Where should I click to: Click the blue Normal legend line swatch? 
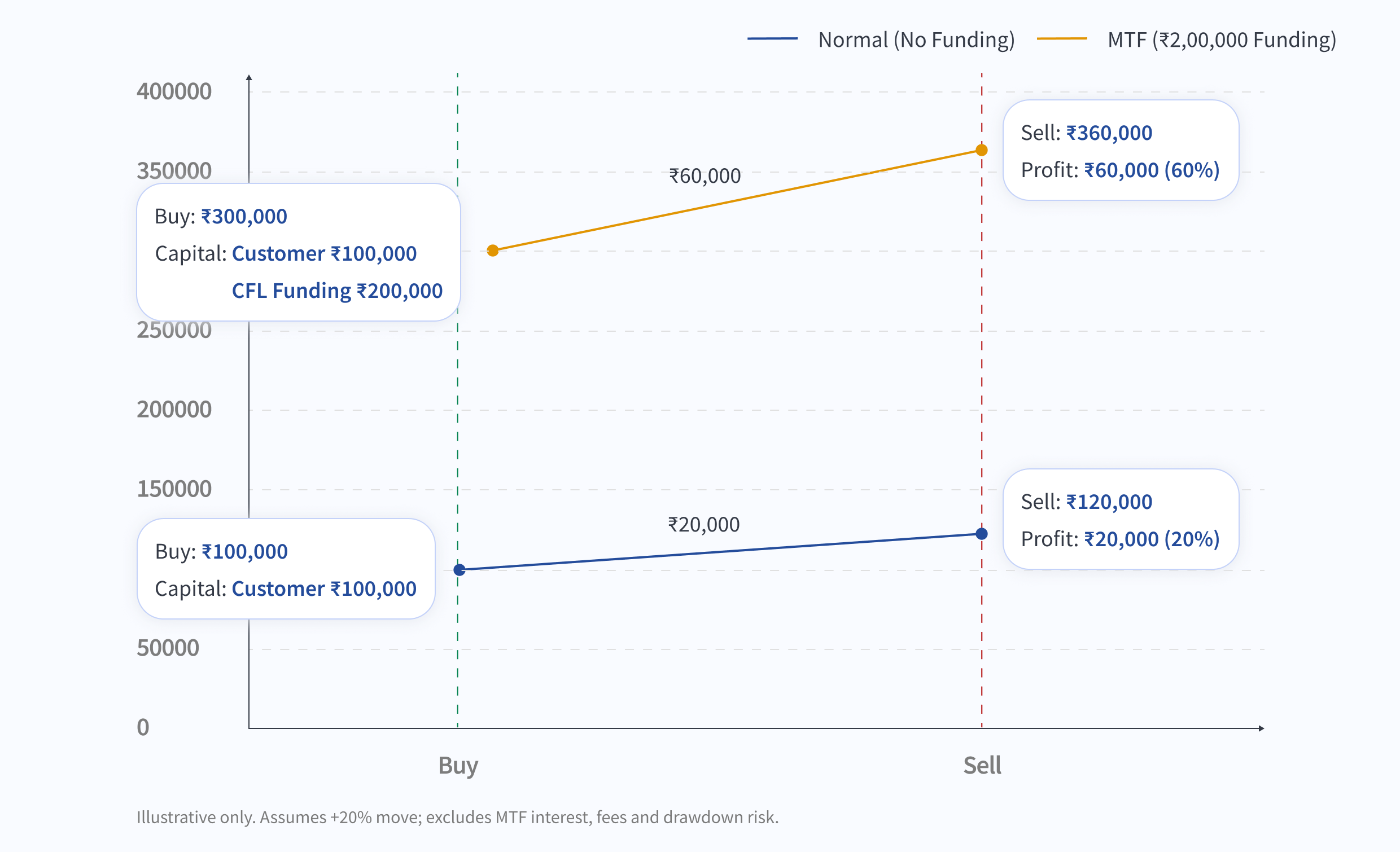coord(772,38)
